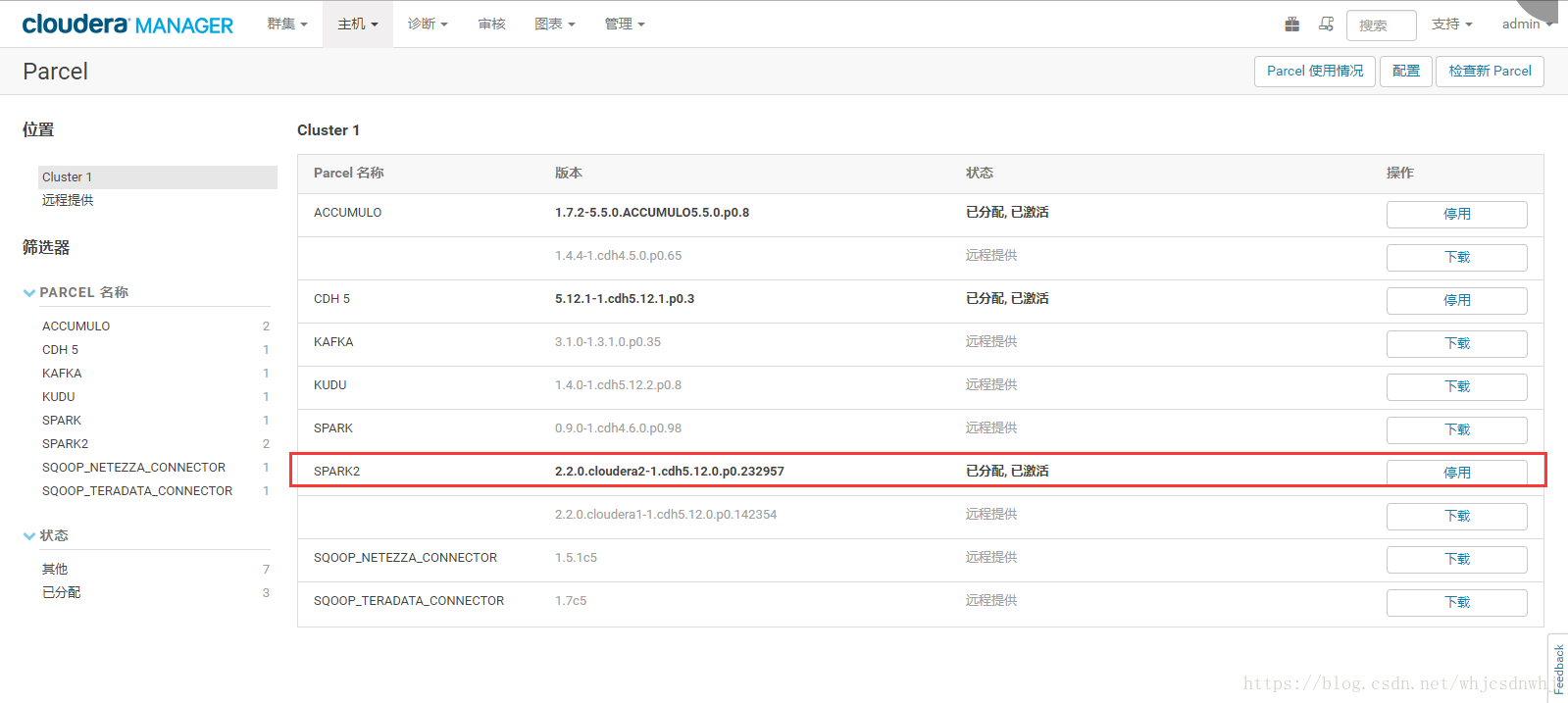Filter by KAFKA parcel name
Screen dimensions: 1568x703
tap(62, 374)
